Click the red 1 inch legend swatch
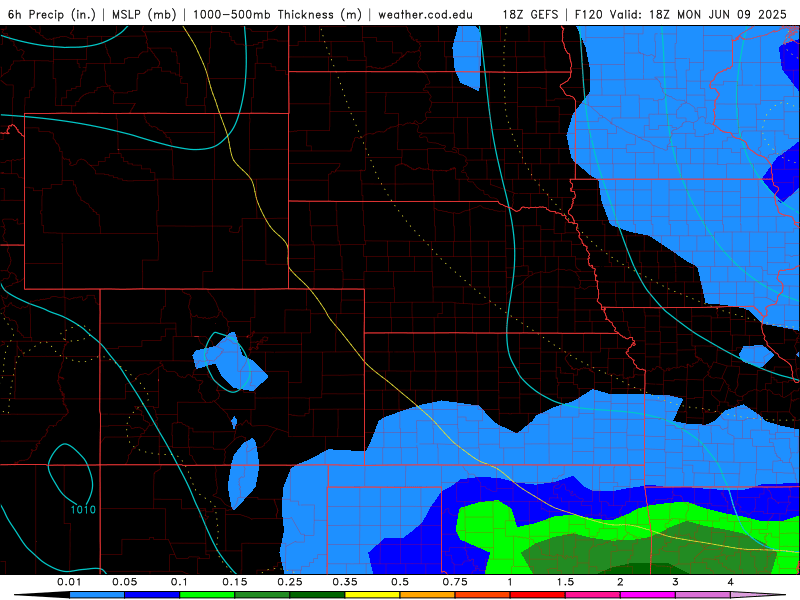This screenshot has height=600, width=800. (x=538, y=595)
